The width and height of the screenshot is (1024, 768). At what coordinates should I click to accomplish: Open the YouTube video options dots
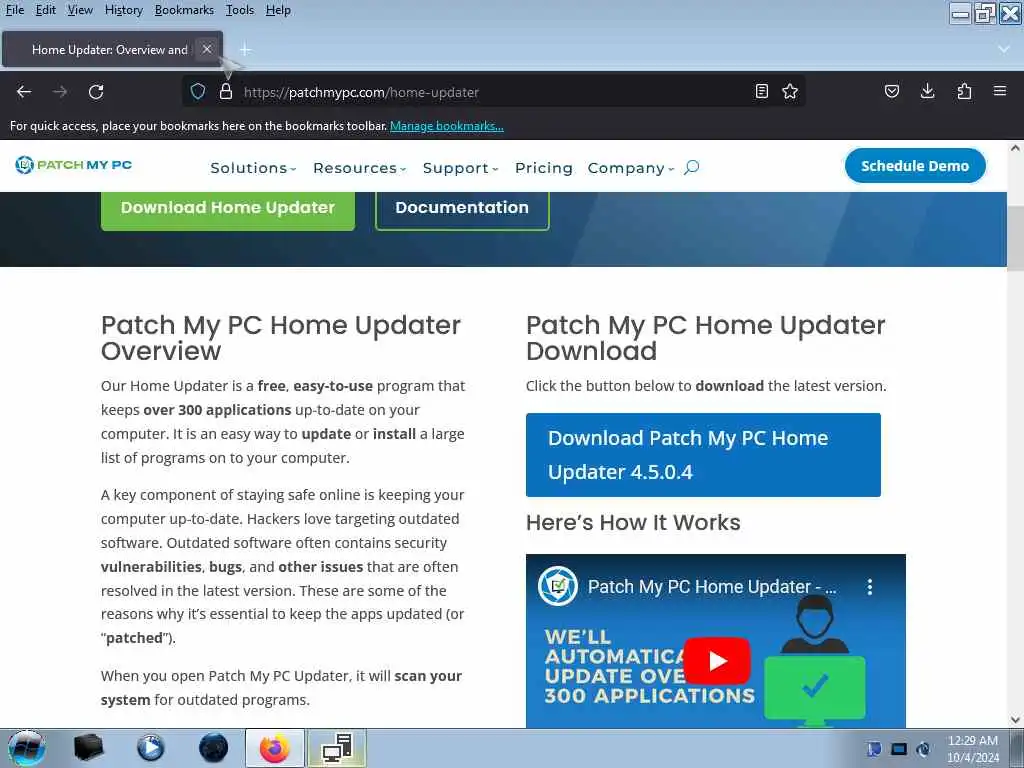(x=869, y=586)
